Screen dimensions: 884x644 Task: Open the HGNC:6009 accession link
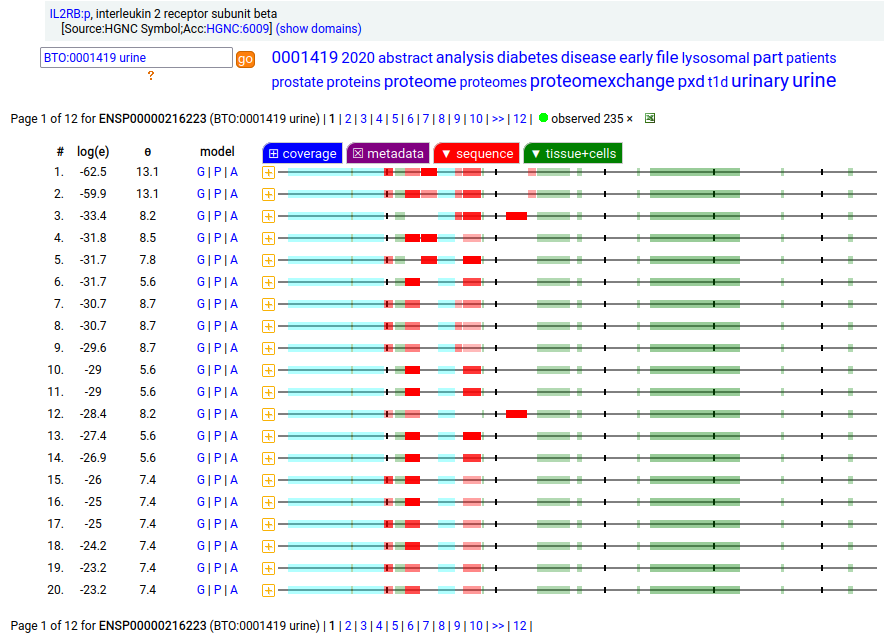(x=238, y=29)
